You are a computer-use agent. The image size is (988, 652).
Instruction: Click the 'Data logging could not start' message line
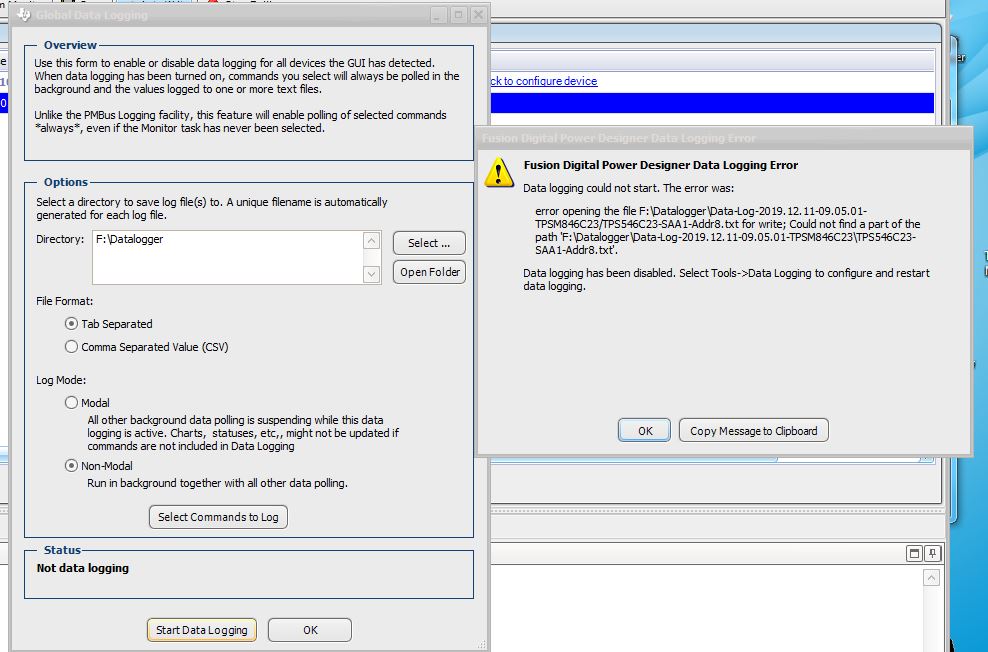pos(628,188)
